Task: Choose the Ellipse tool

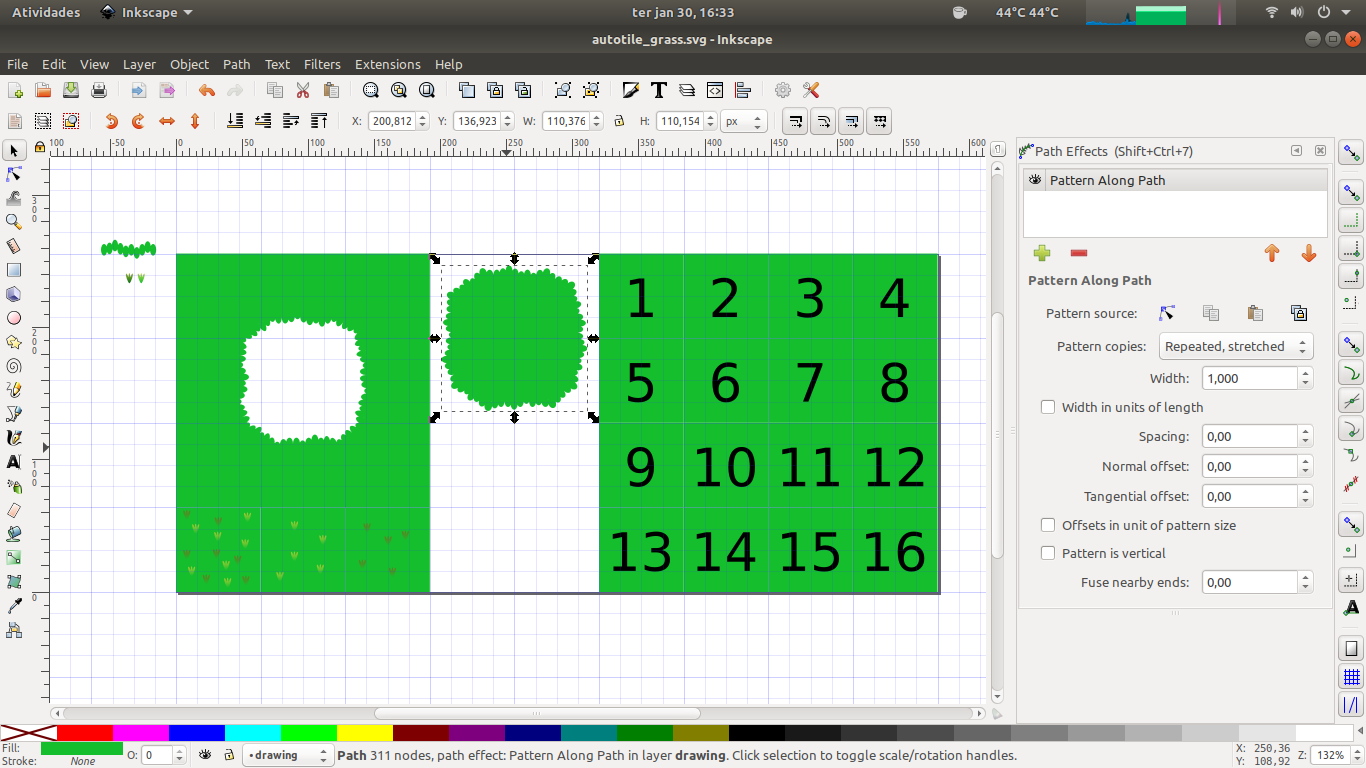Action: [14, 318]
